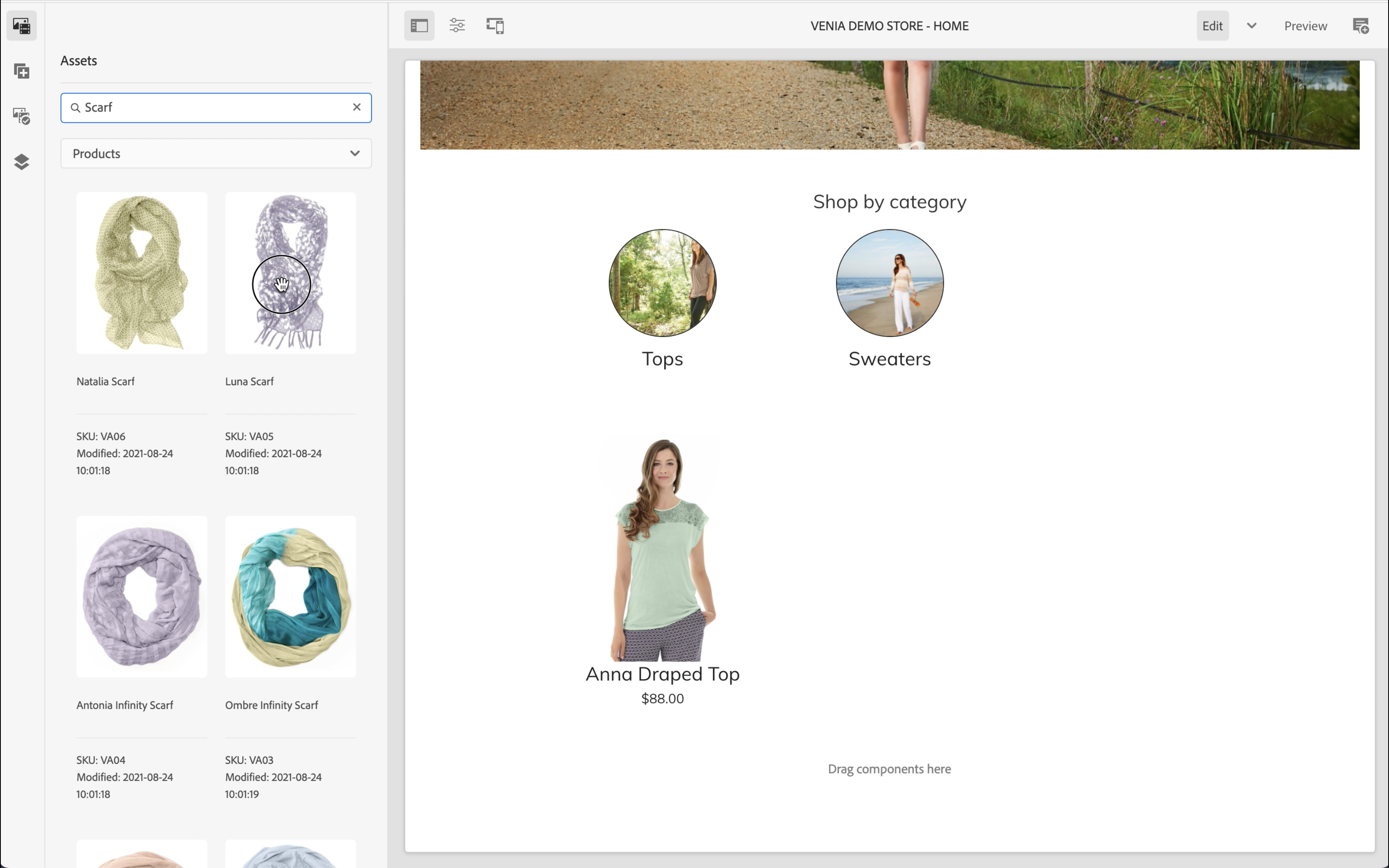Screen dimensions: 1389x868
Task: Open the annotations icon in top-right
Action: [1360, 26]
